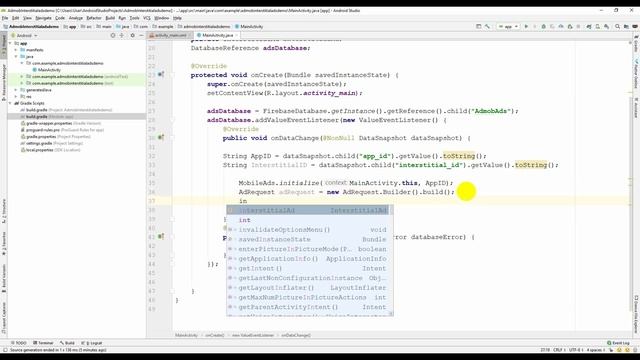Open the app run configuration dropdown
The width and height of the screenshot is (640, 360).
(508, 27)
